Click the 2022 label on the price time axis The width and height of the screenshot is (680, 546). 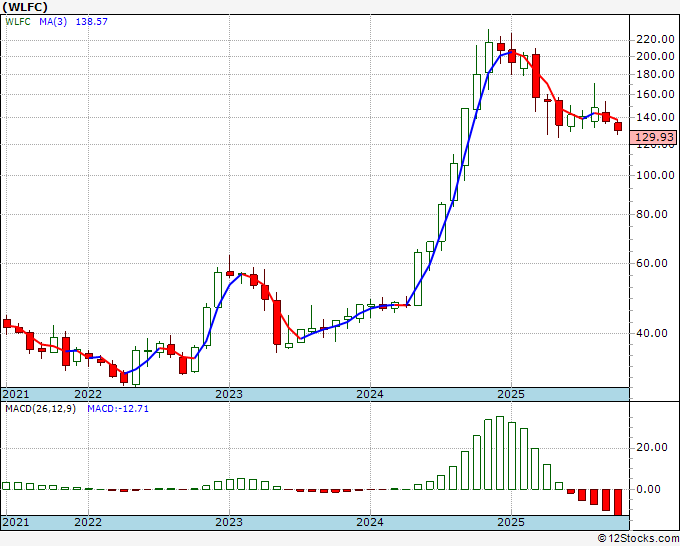88,394
